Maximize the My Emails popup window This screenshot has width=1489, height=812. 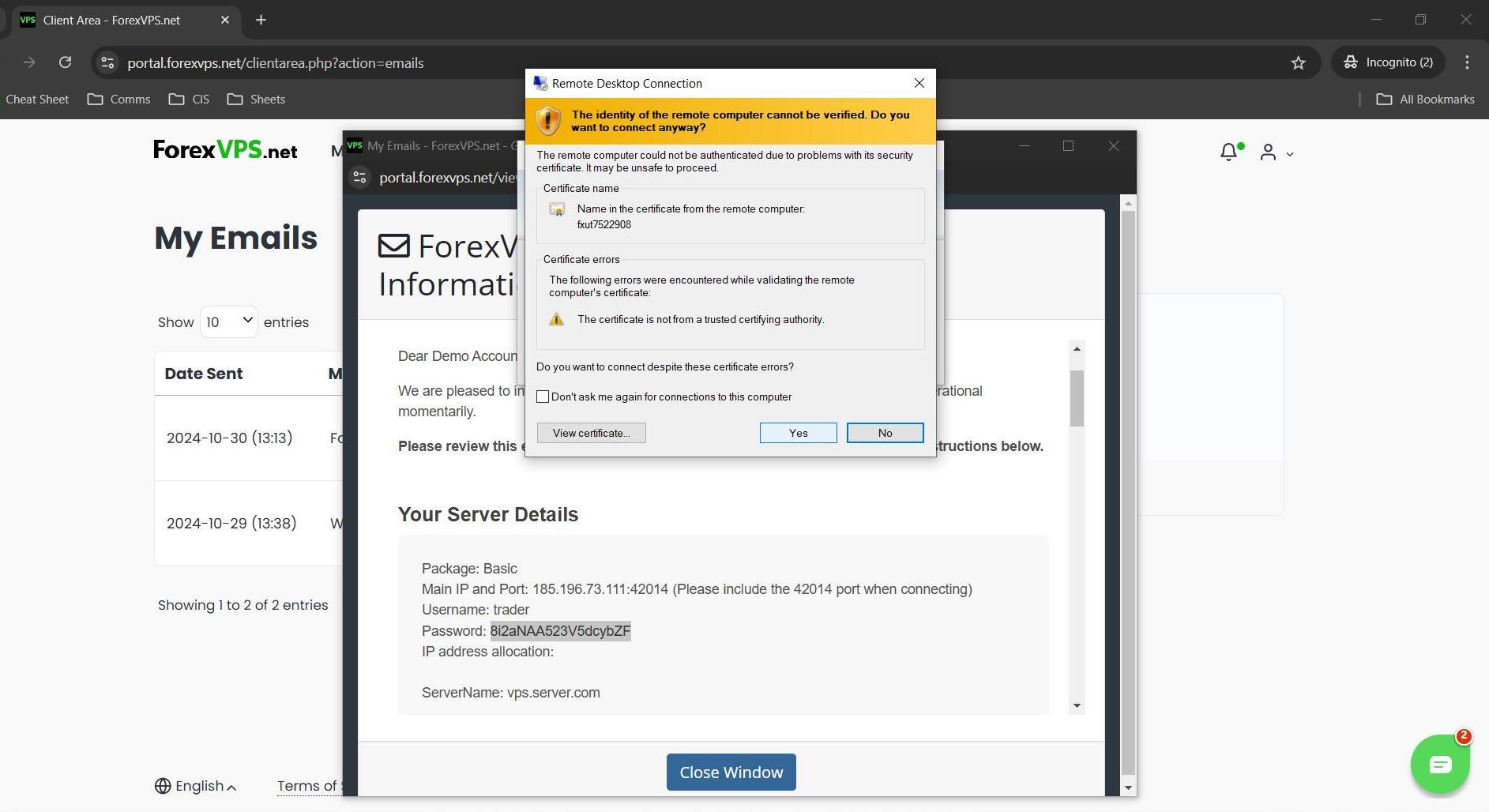tap(1068, 145)
